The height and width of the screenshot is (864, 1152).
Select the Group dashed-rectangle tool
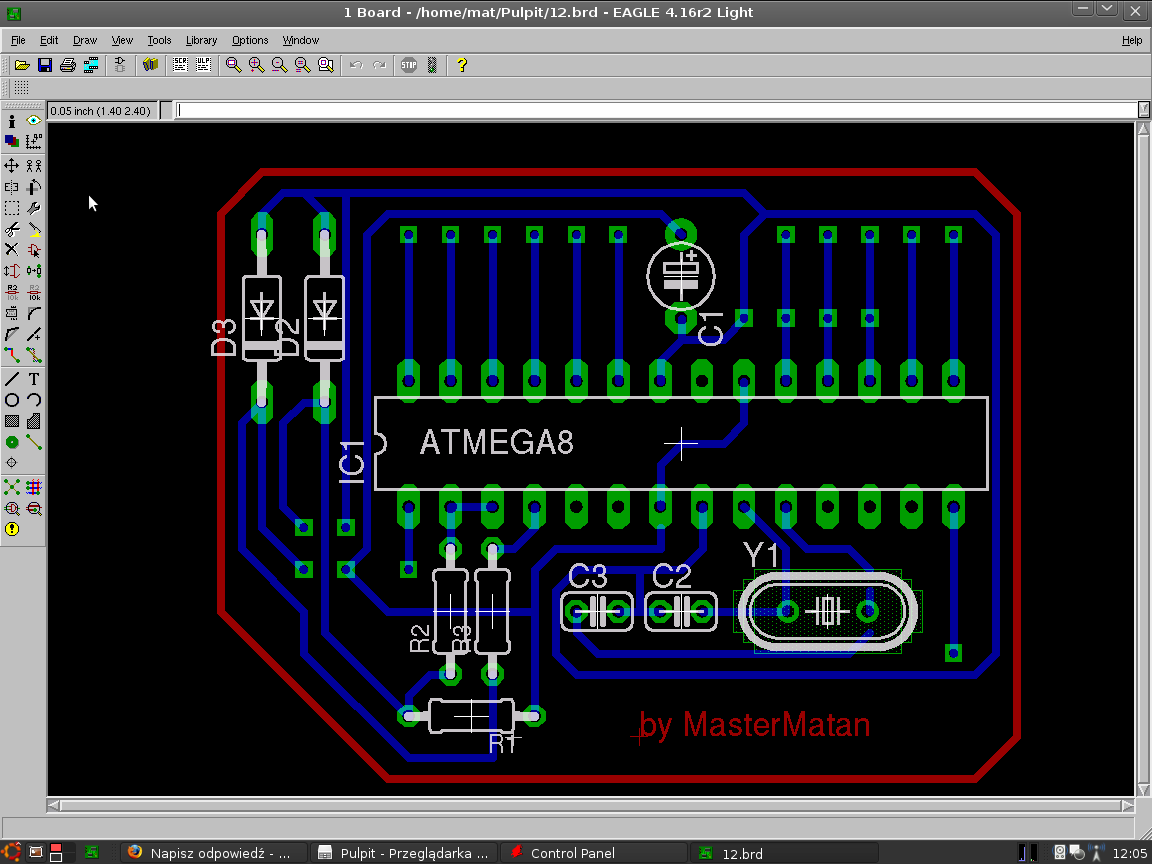coord(12,209)
